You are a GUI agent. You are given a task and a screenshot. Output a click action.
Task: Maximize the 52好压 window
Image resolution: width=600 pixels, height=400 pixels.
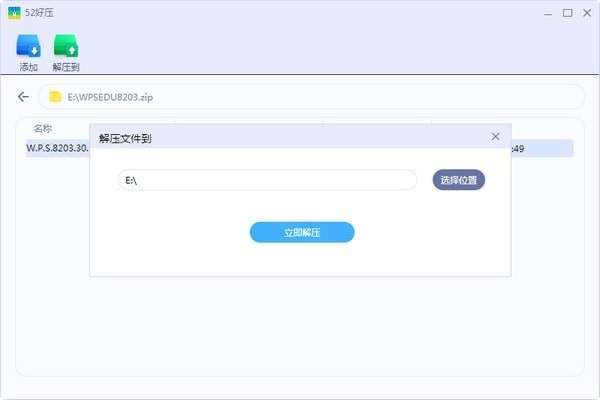pyautogui.click(x=567, y=13)
